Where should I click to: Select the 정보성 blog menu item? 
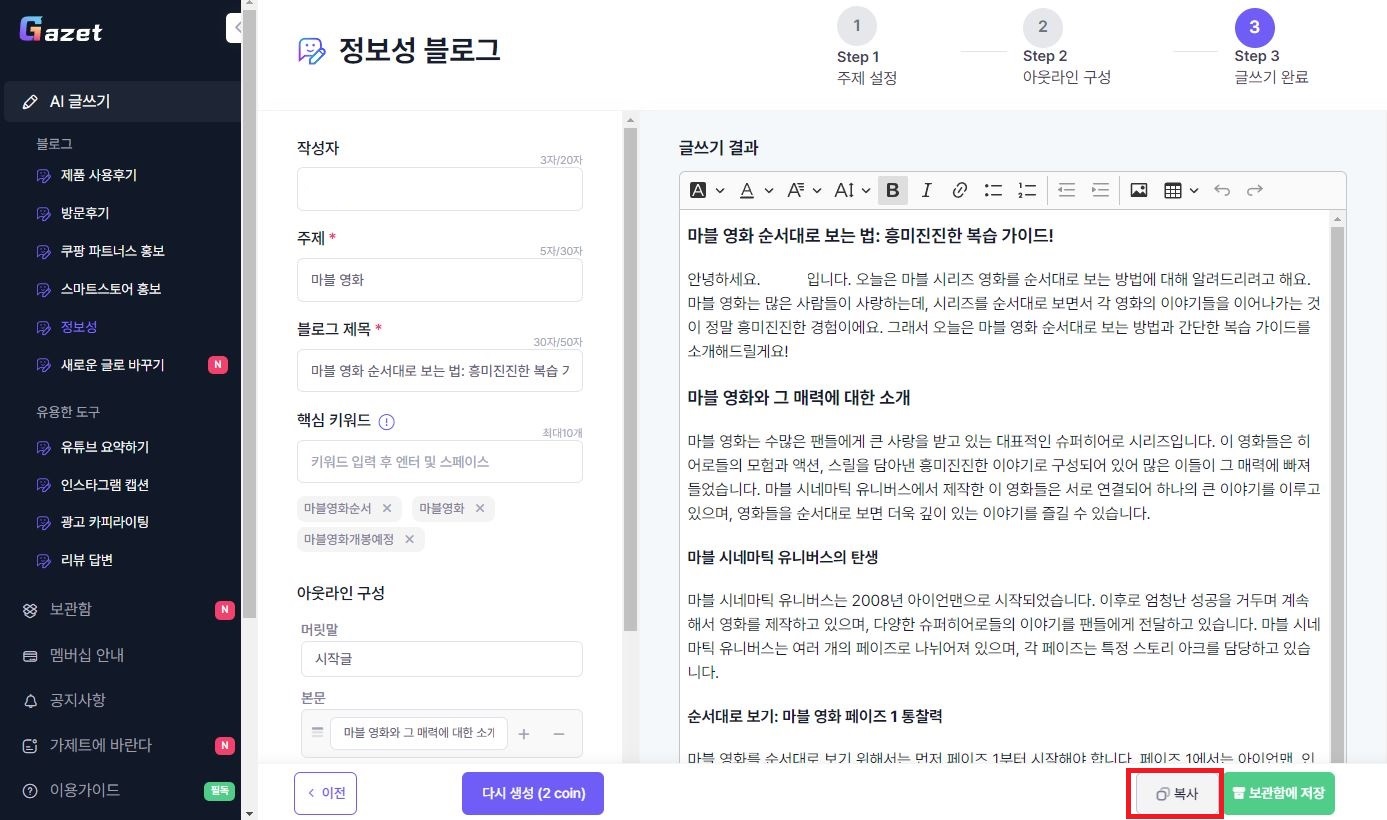pos(78,327)
